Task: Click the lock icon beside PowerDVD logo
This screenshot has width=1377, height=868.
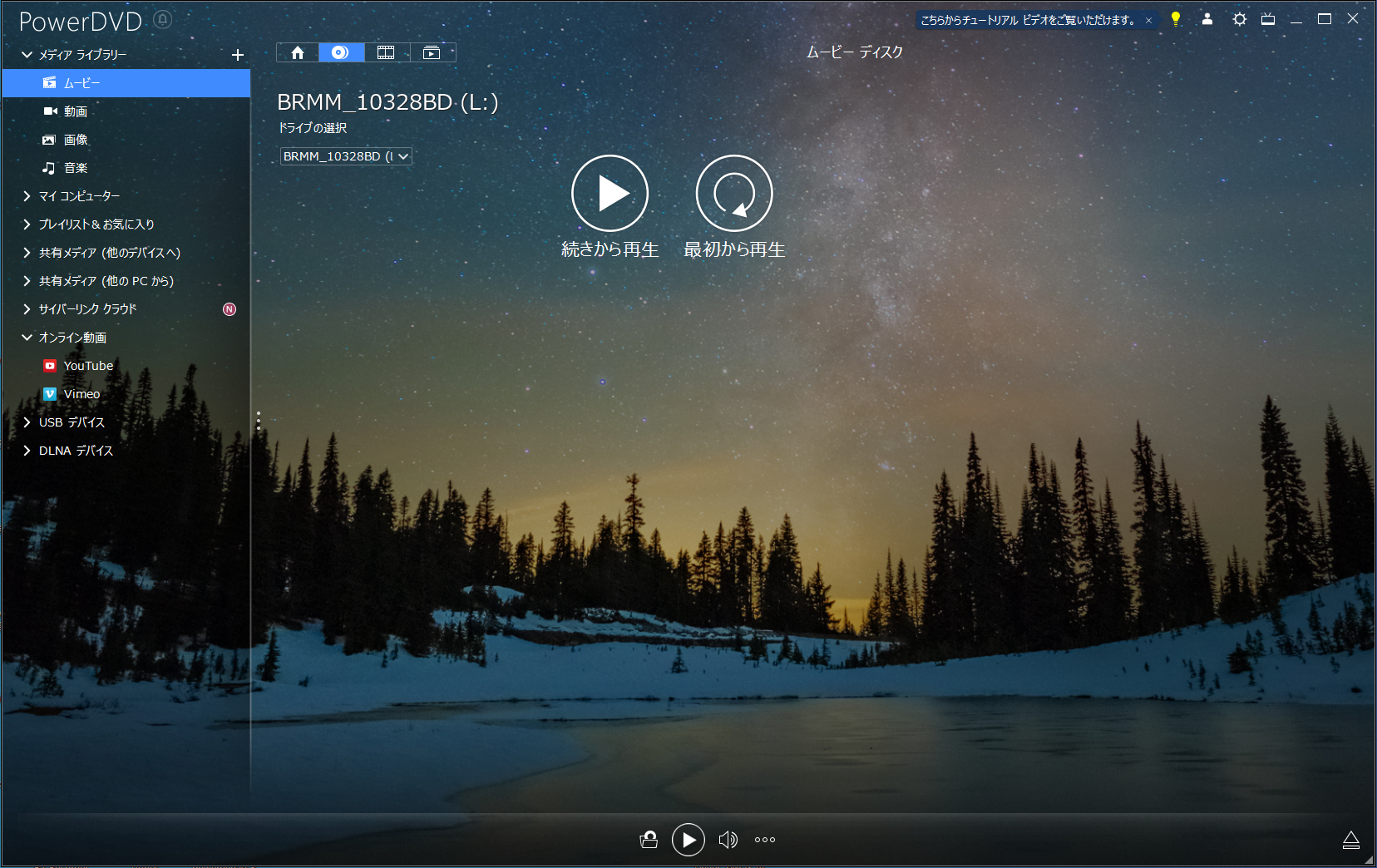Action: tap(163, 20)
